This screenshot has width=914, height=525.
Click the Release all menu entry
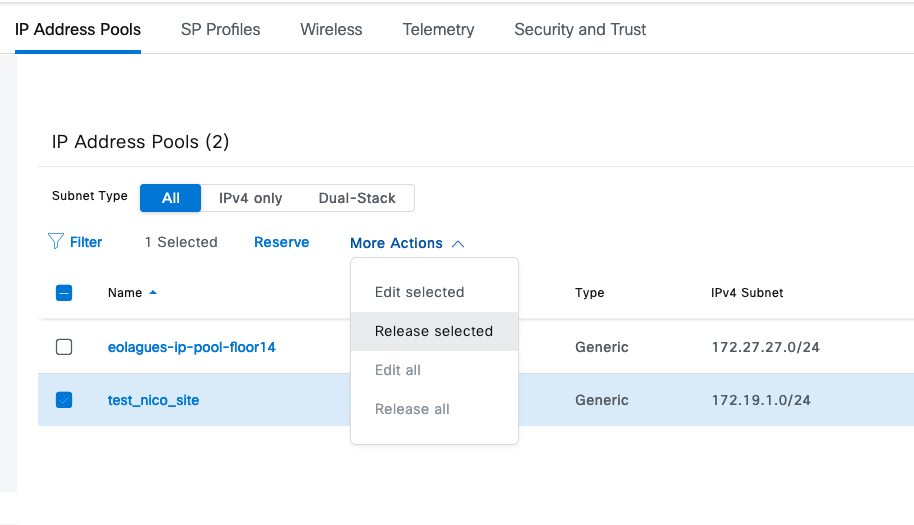pyautogui.click(x=411, y=409)
